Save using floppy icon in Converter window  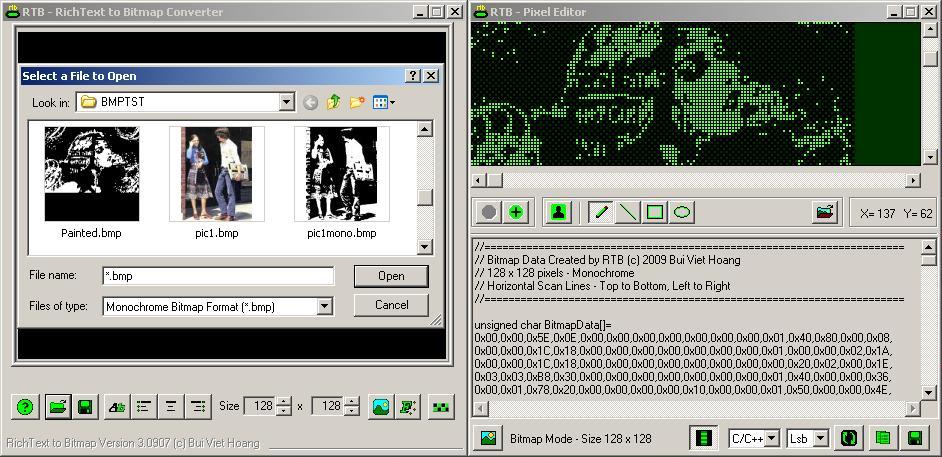tap(85, 407)
